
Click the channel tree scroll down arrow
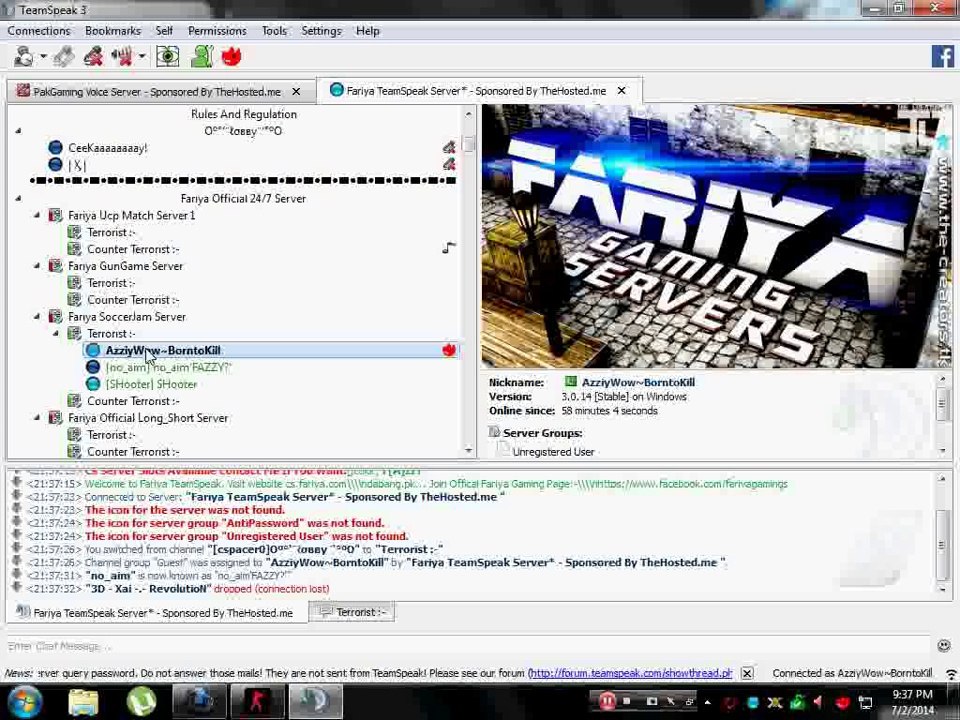468,451
